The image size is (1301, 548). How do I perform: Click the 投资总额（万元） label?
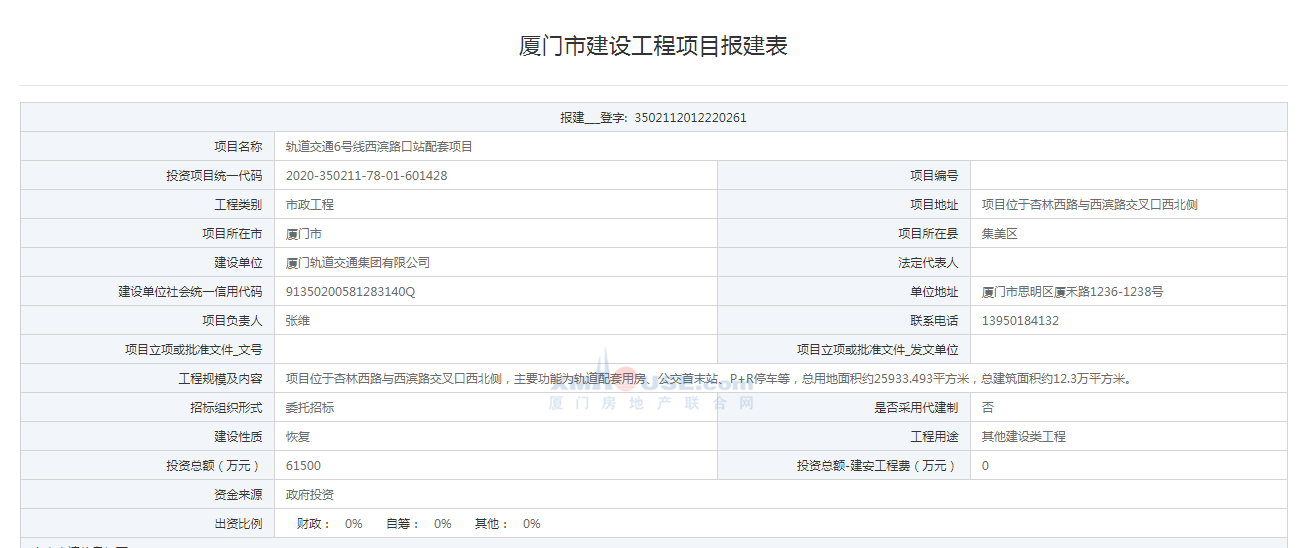[214, 466]
